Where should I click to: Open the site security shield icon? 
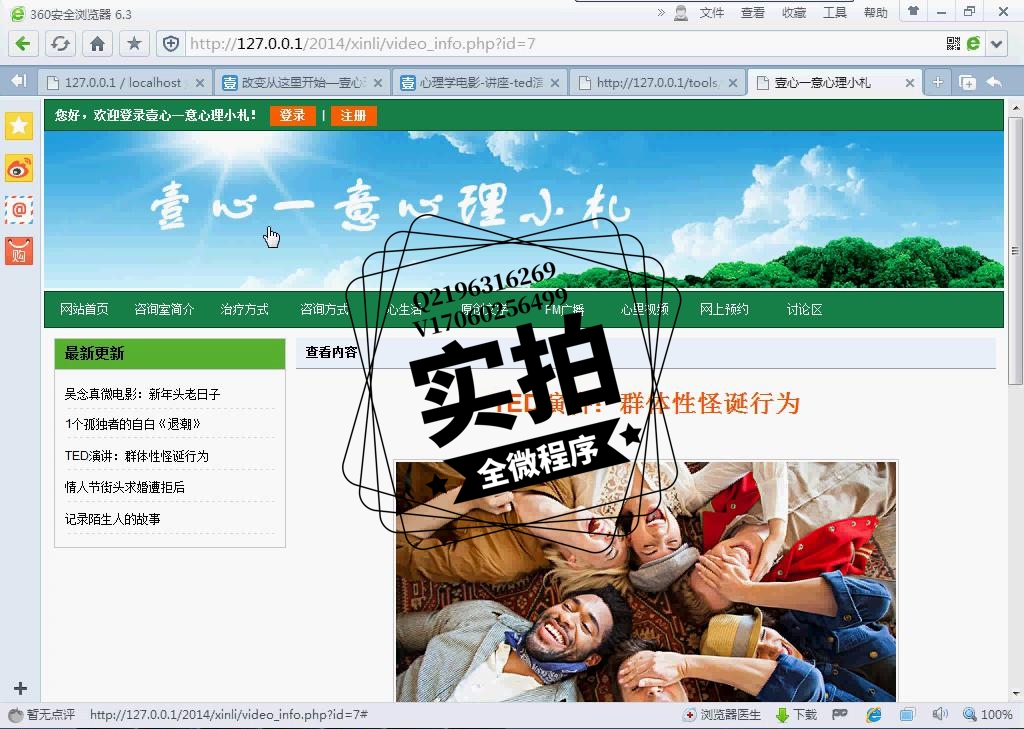tap(171, 44)
